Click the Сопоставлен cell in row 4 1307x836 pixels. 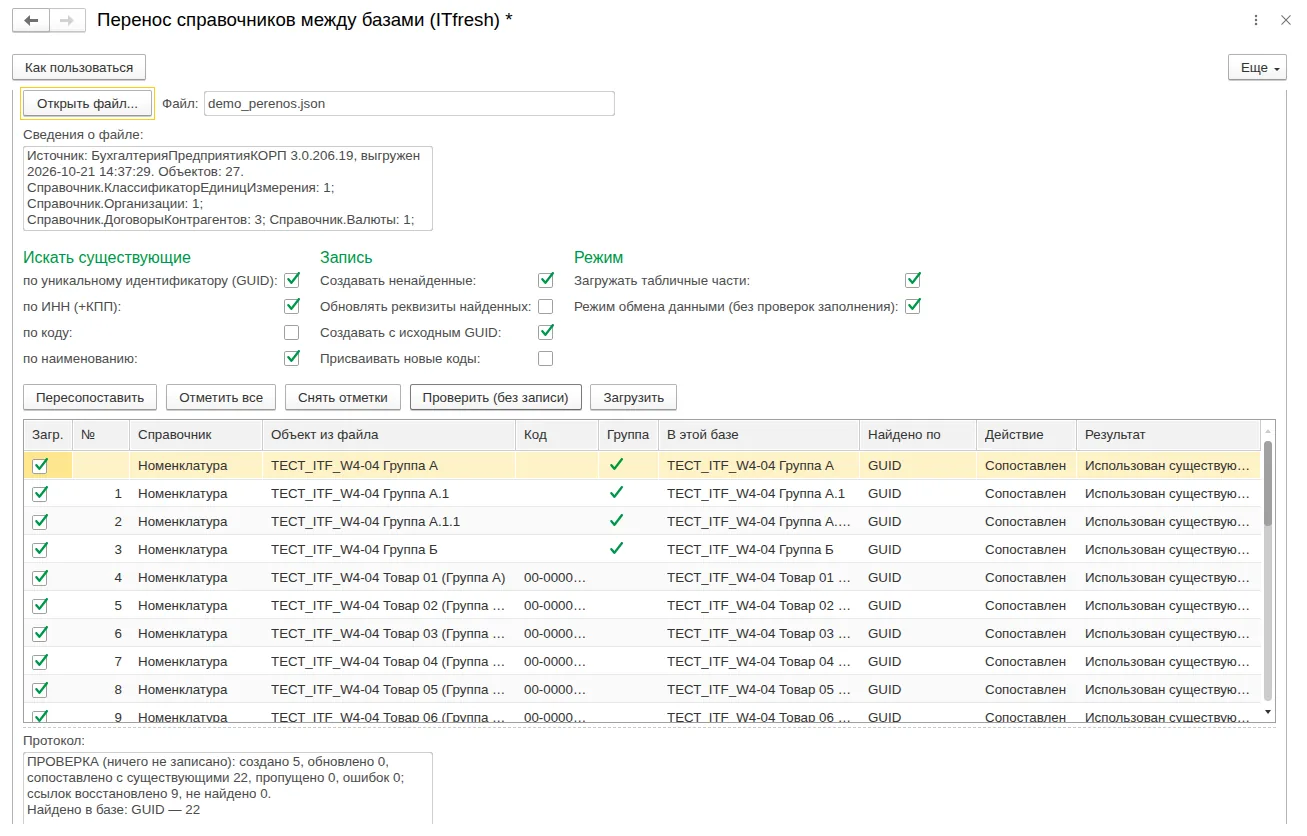1025,577
